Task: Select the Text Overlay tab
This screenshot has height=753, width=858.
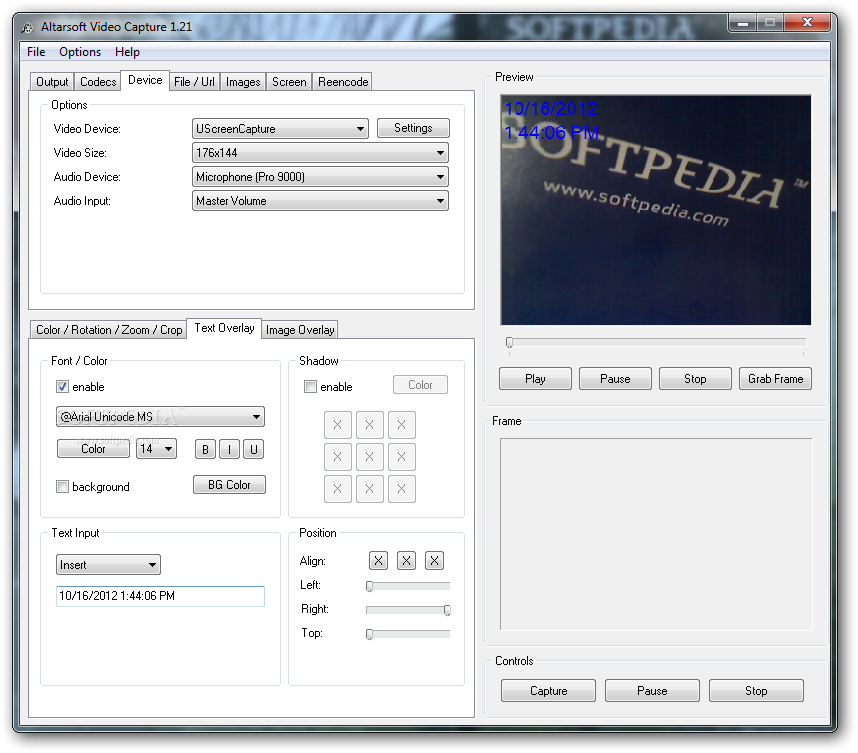Action: click(x=224, y=328)
